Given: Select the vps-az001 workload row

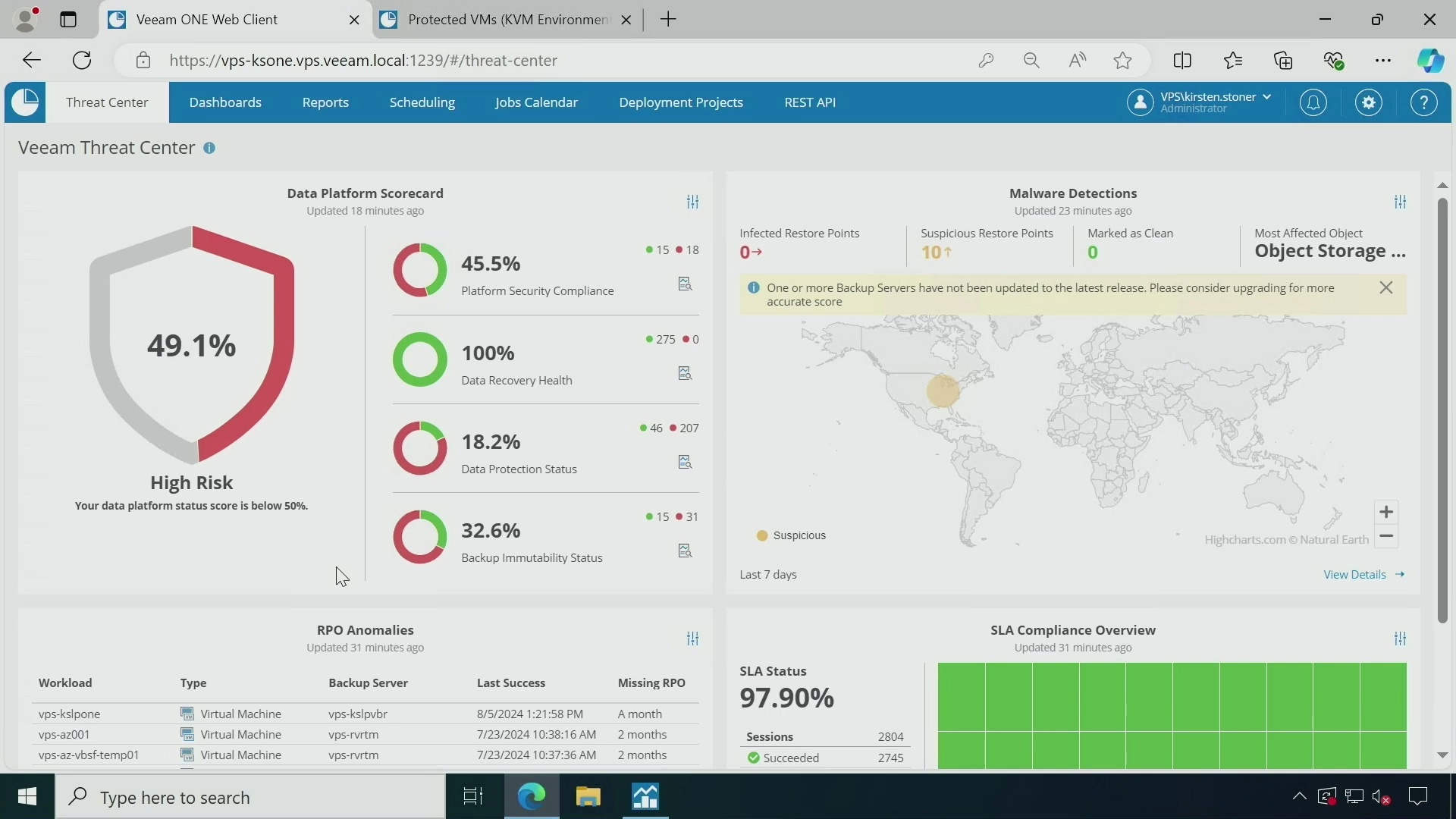Looking at the screenshot, I should [x=365, y=735].
